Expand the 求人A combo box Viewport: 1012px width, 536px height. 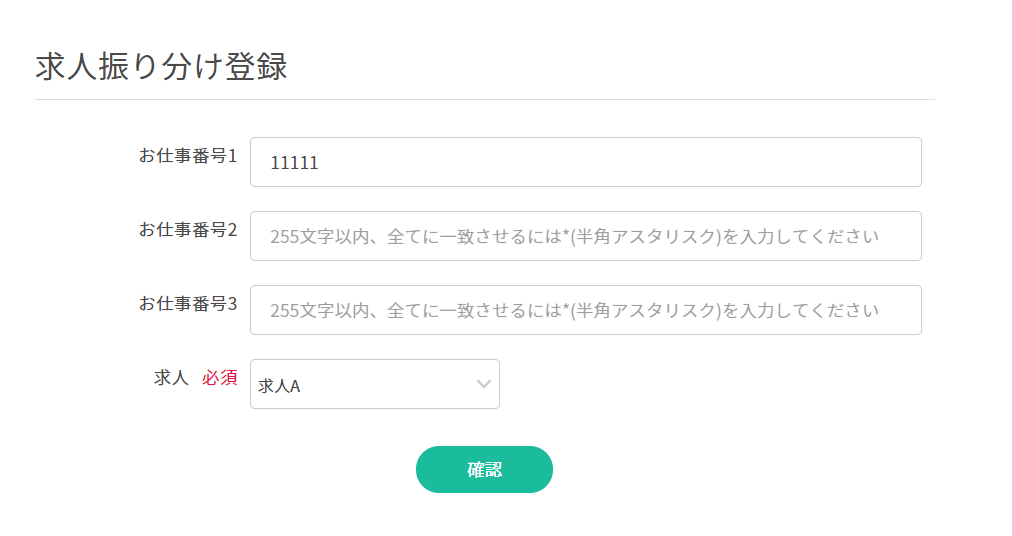374,384
